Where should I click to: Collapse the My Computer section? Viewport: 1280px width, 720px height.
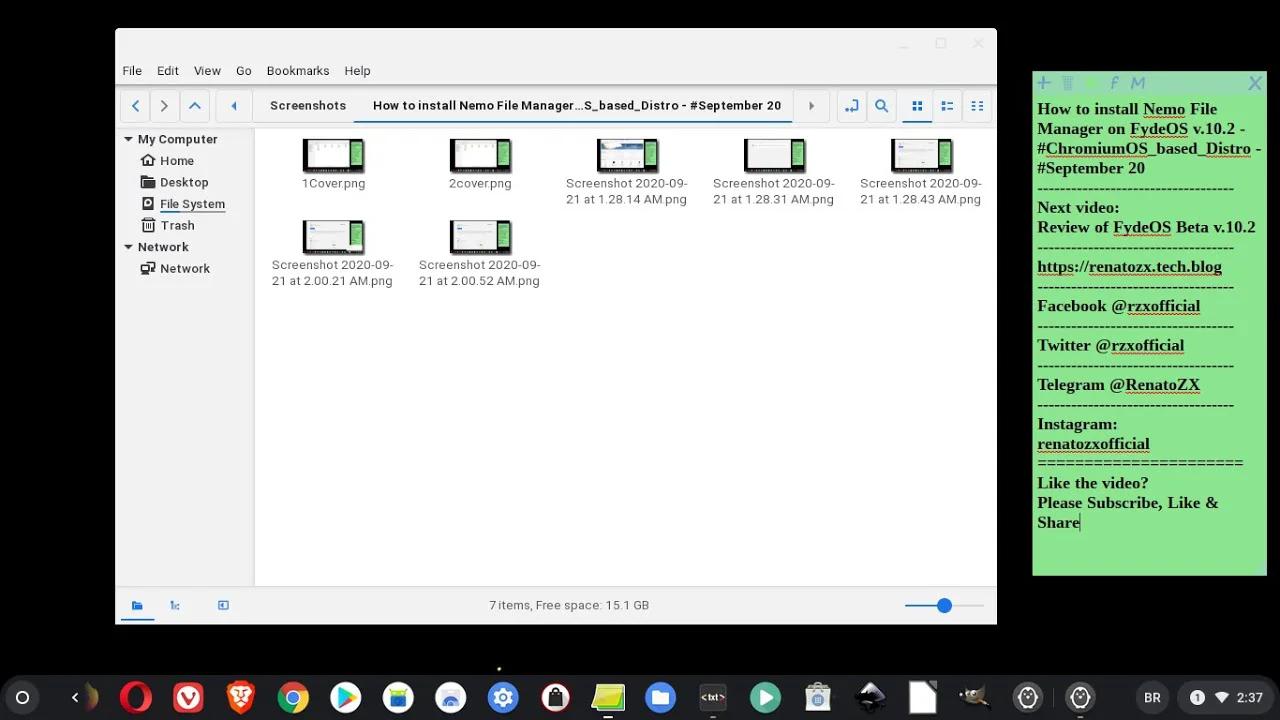tap(128, 139)
